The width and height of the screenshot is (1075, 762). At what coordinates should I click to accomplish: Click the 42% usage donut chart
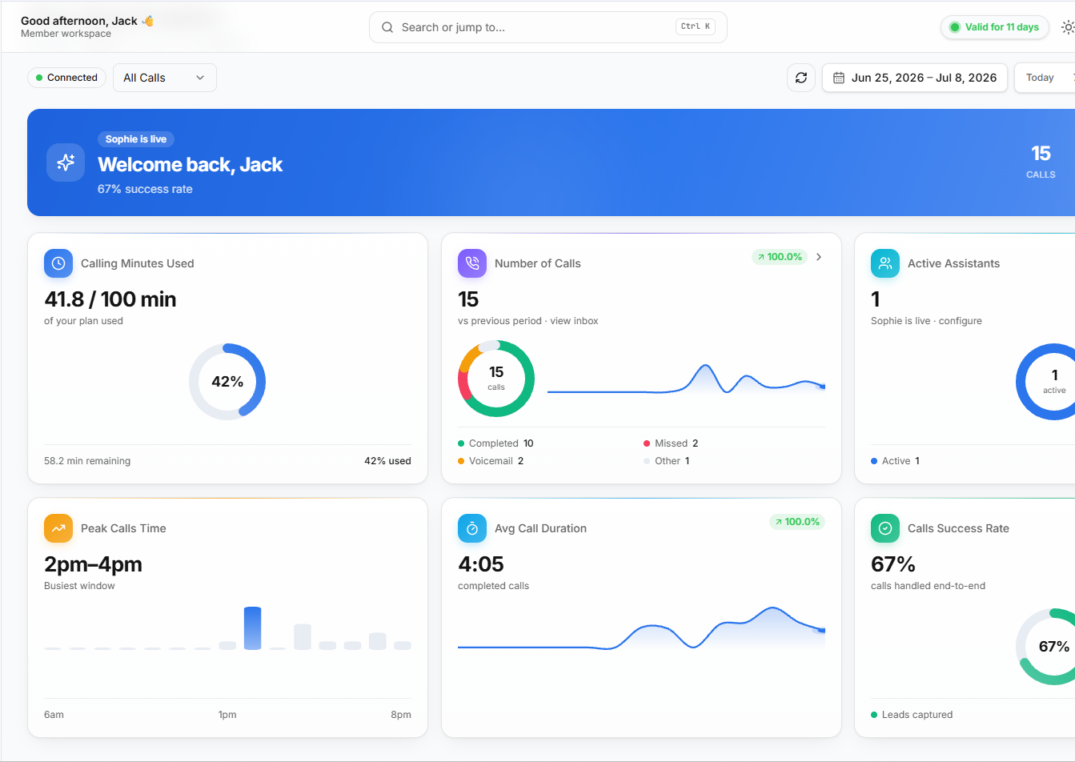pyautogui.click(x=227, y=381)
